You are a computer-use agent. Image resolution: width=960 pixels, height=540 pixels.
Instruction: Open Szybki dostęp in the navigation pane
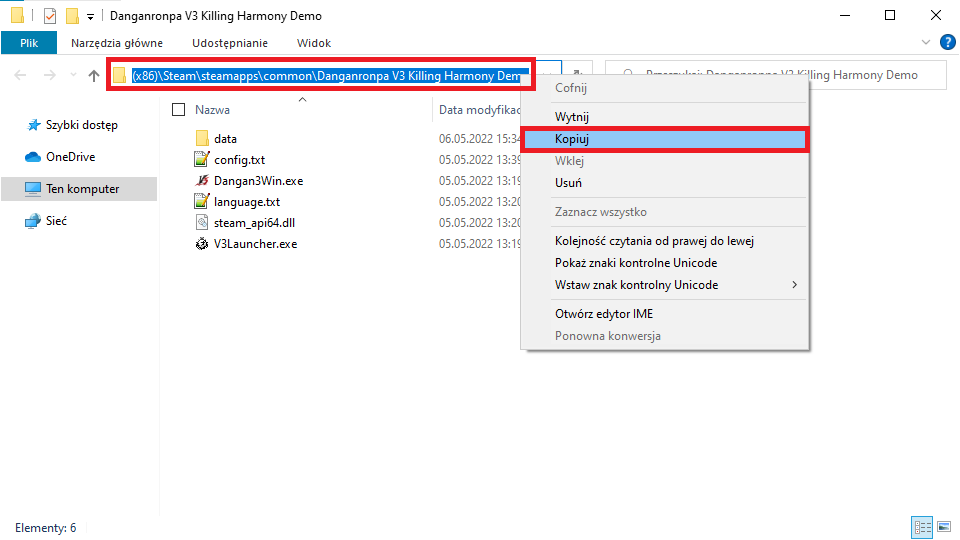coord(81,125)
